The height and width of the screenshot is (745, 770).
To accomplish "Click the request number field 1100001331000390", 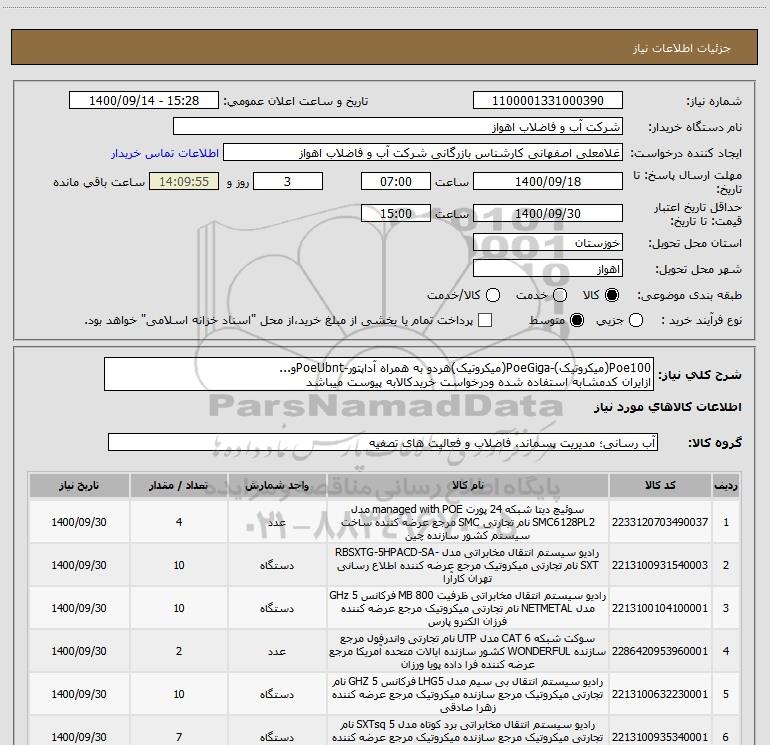I will pyautogui.click(x=548, y=101).
